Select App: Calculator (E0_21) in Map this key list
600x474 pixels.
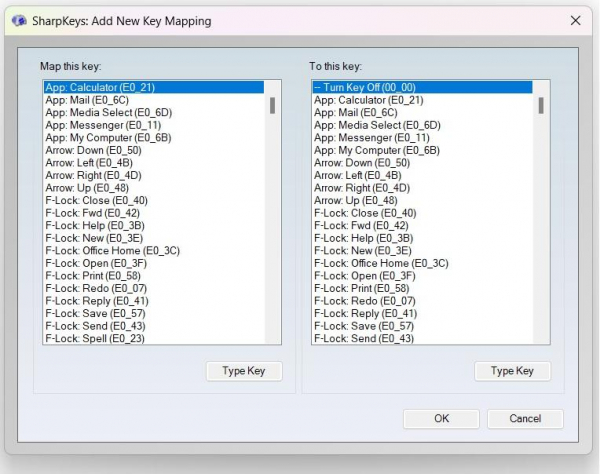154,87
